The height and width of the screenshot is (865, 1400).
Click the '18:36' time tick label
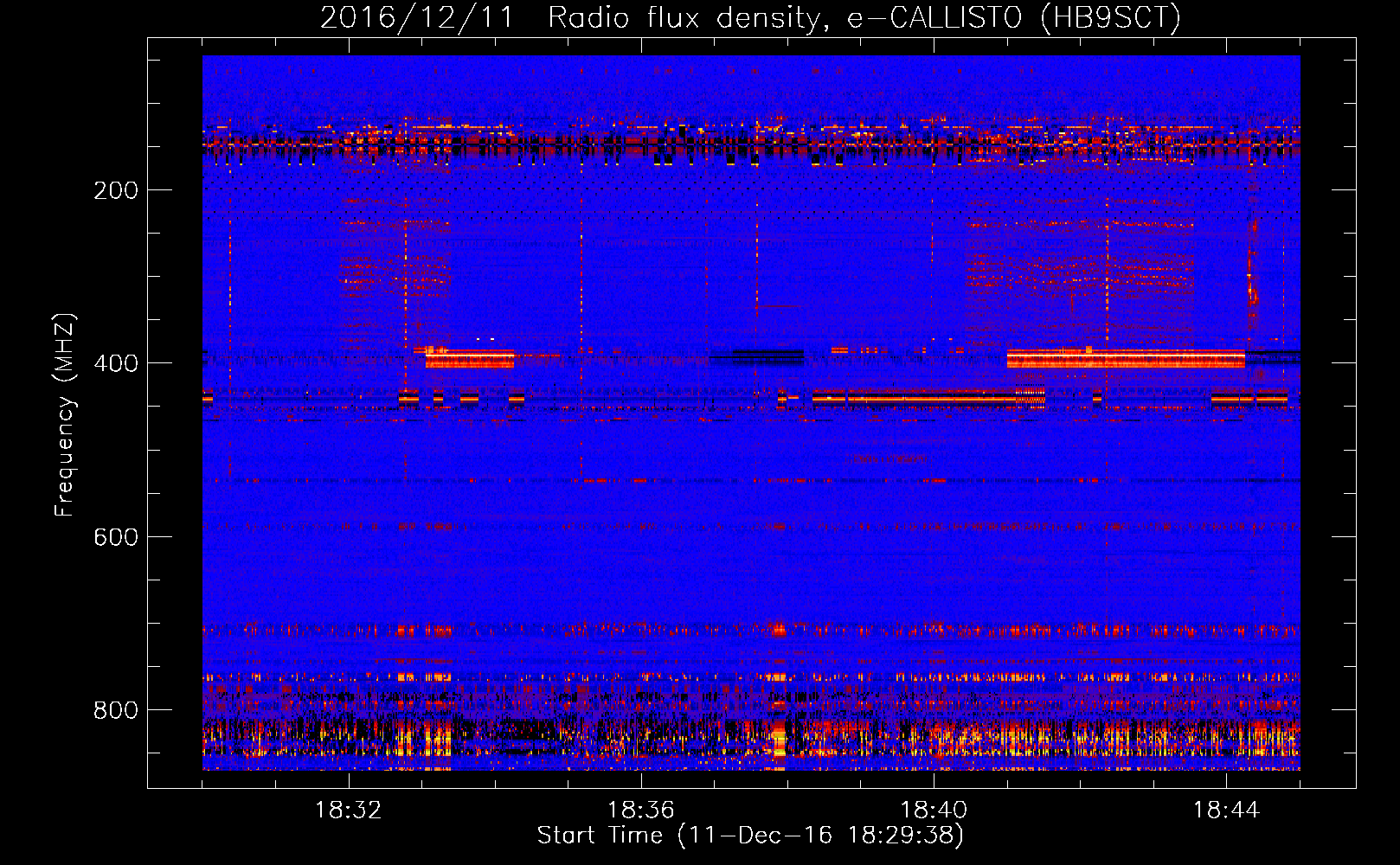pyautogui.click(x=641, y=811)
